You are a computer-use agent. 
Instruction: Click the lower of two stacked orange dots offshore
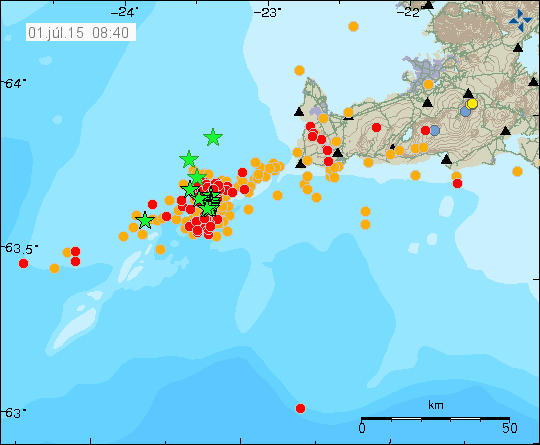[x=365, y=225]
